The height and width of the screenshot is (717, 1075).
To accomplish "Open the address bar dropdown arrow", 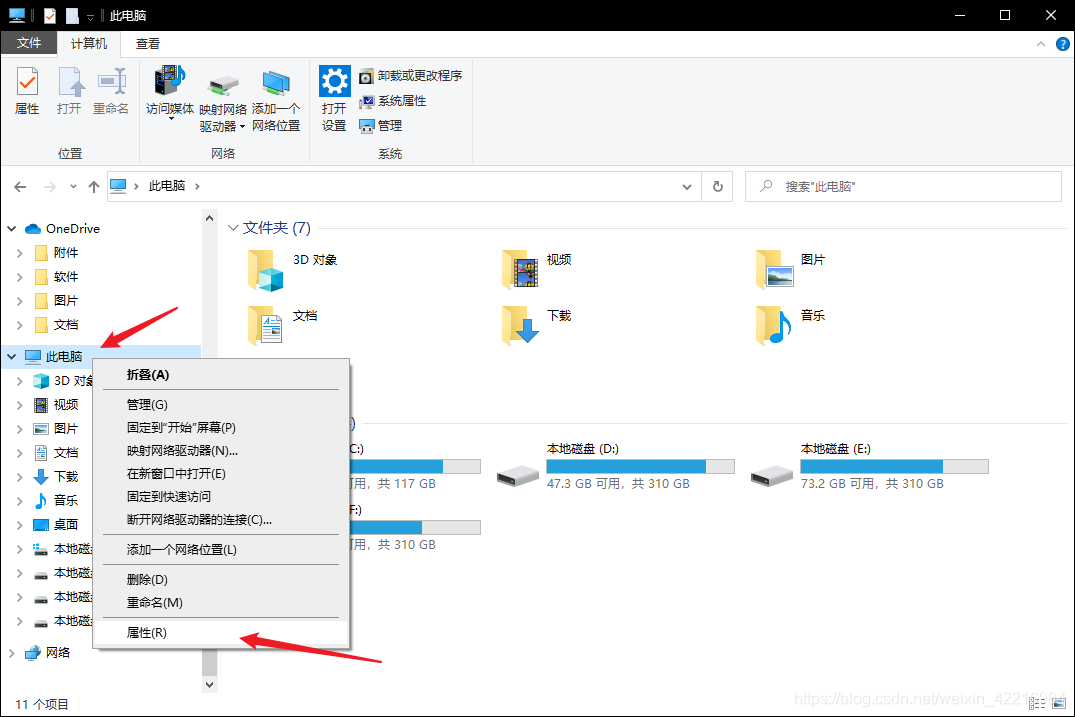I will click(x=686, y=186).
